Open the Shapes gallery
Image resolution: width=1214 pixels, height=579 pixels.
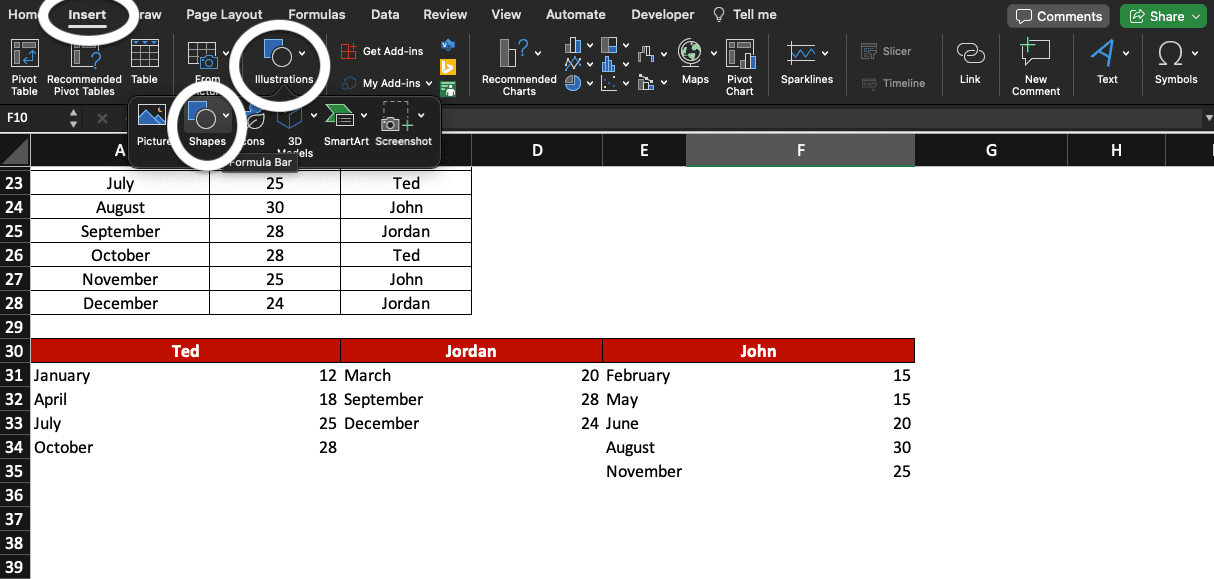click(x=207, y=120)
